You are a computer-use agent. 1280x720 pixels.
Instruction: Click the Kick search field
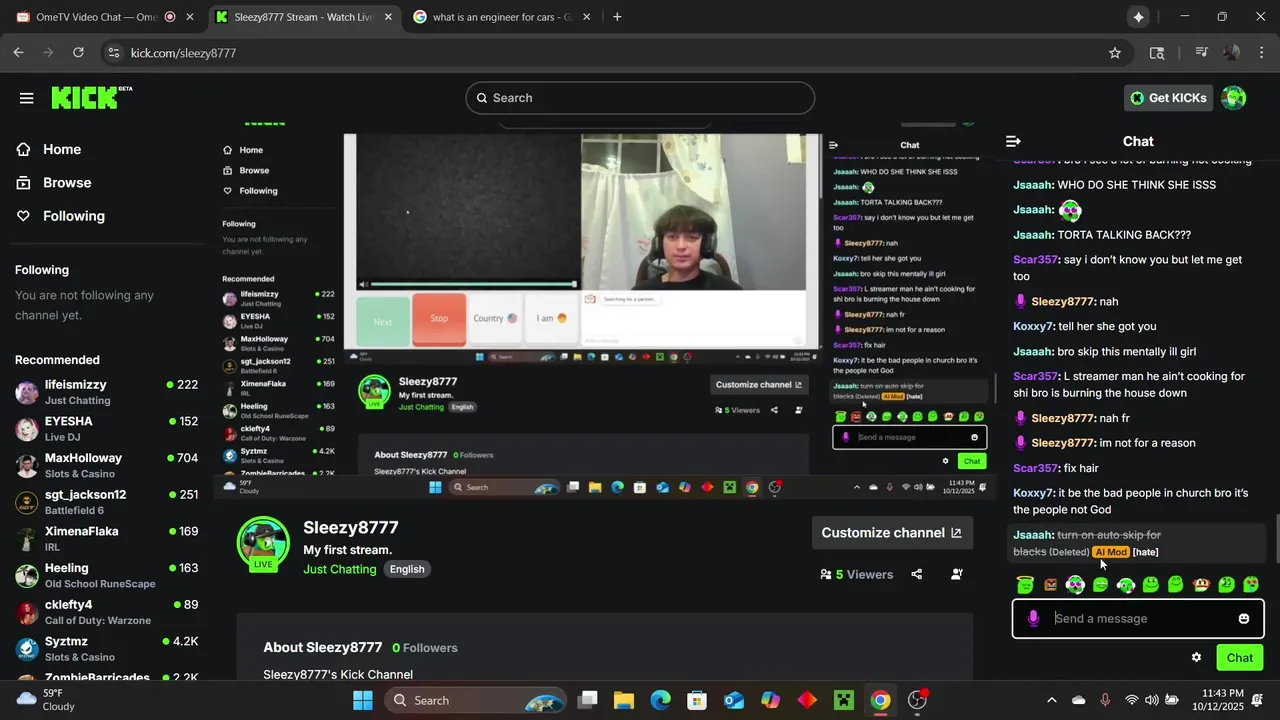coord(640,98)
